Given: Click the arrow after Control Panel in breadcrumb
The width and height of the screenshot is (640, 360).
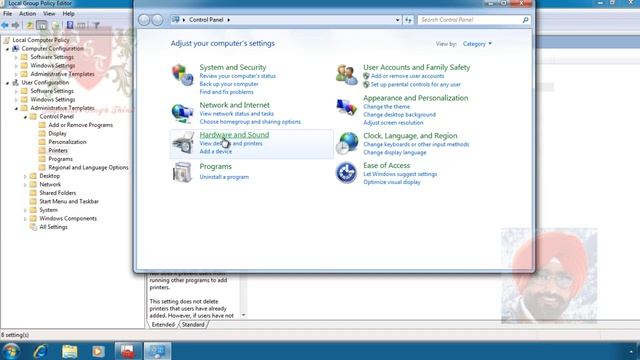Looking at the screenshot, I should click(x=229, y=20).
